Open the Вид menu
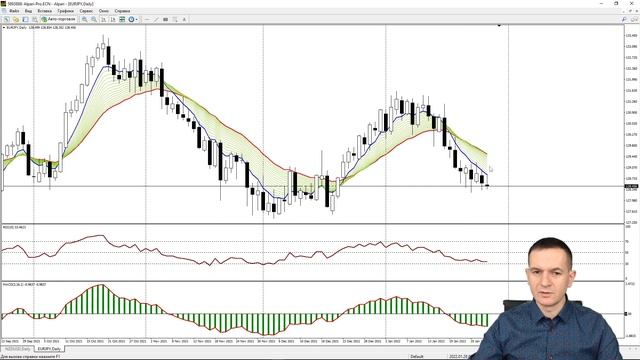This screenshot has width=640, height=360. (x=28, y=11)
